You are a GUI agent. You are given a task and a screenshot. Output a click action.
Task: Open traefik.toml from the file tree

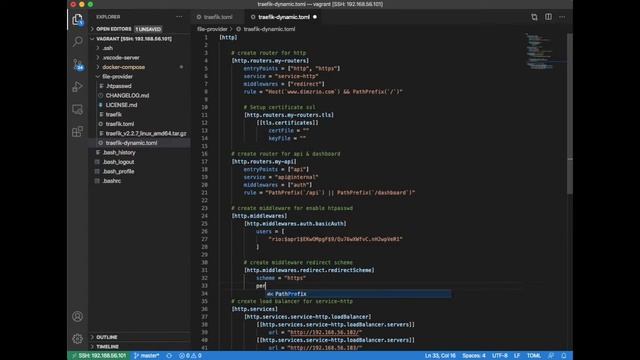(x=140, y=124)
